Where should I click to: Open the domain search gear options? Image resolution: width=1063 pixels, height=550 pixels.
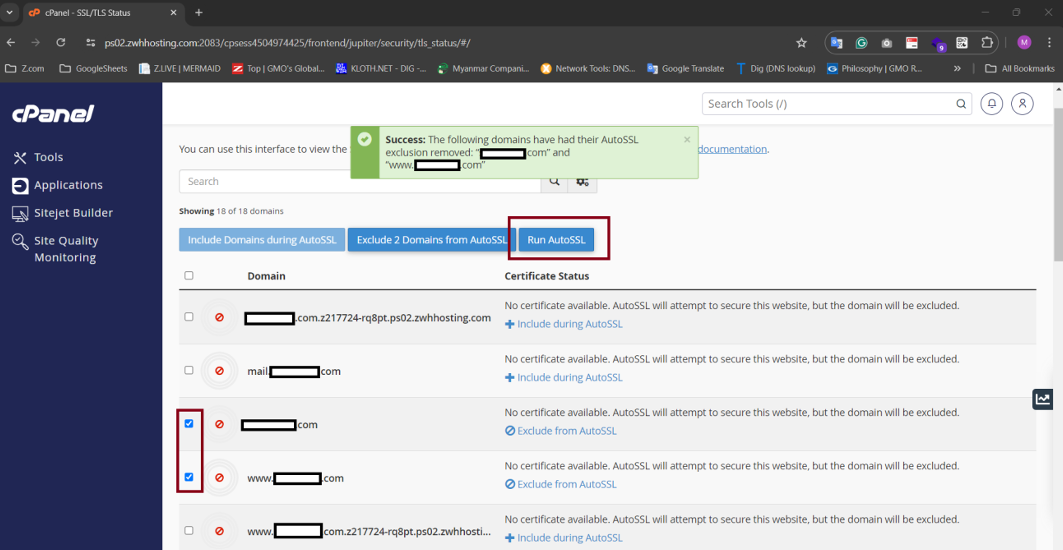pos(582,182)
